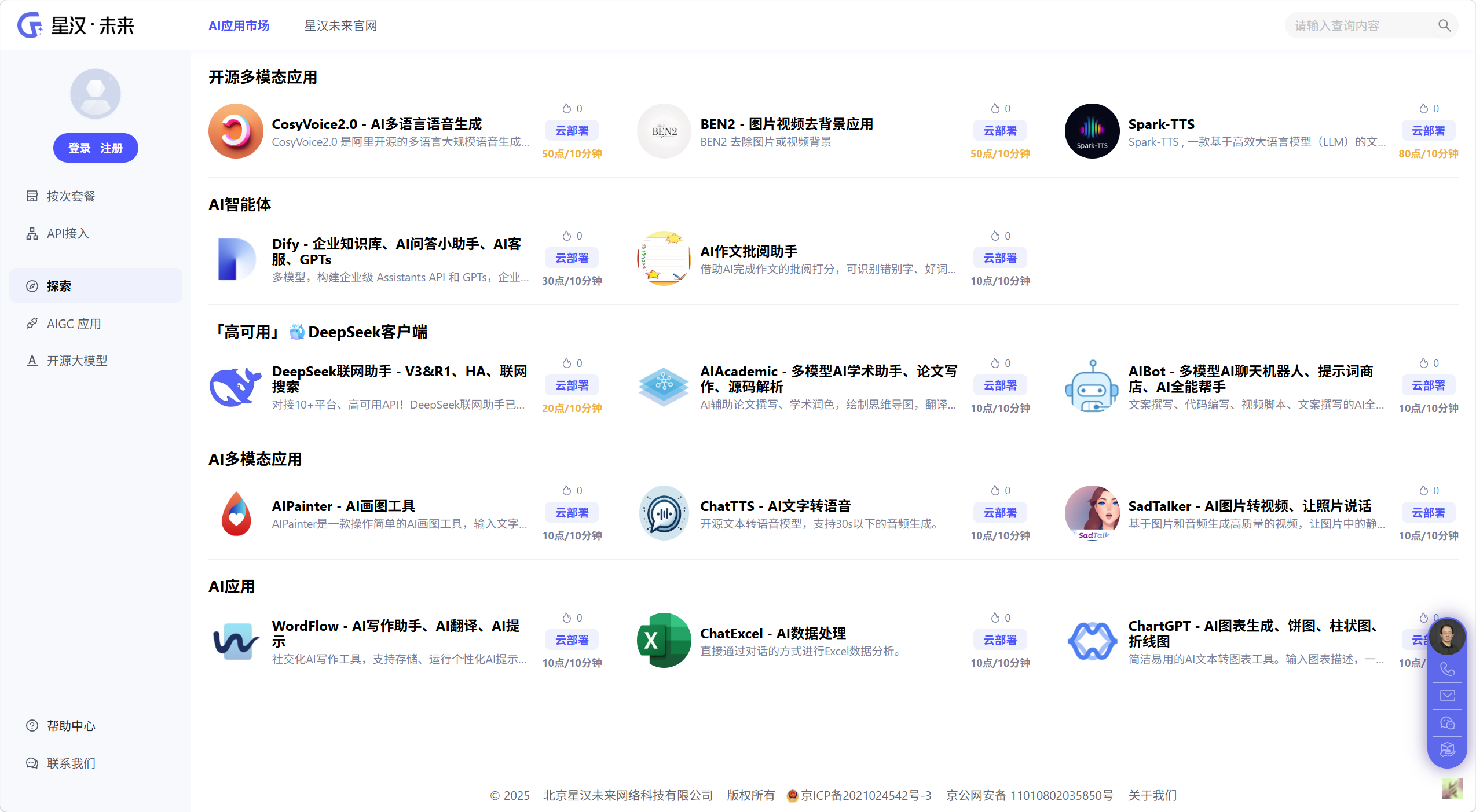The width and height of the screenshot is (1476, 812).
Task: Click 云部署 for Spark-TTS
Action: tap(1429, 131)
